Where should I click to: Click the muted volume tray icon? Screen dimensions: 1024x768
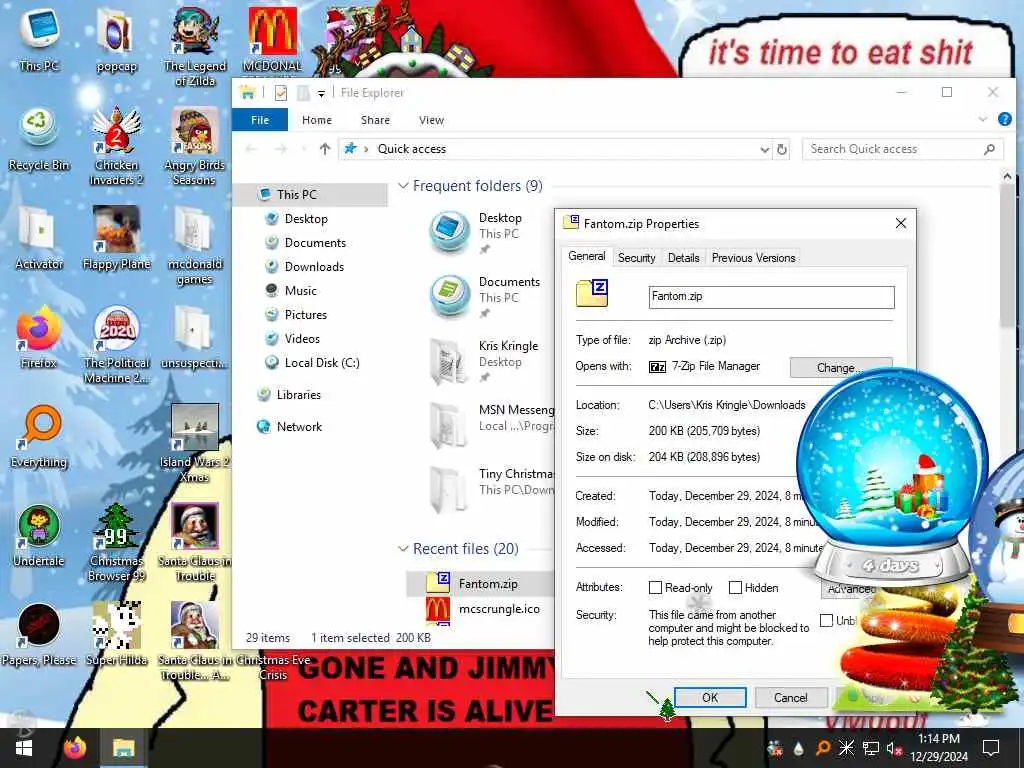[x=894, y=748]
